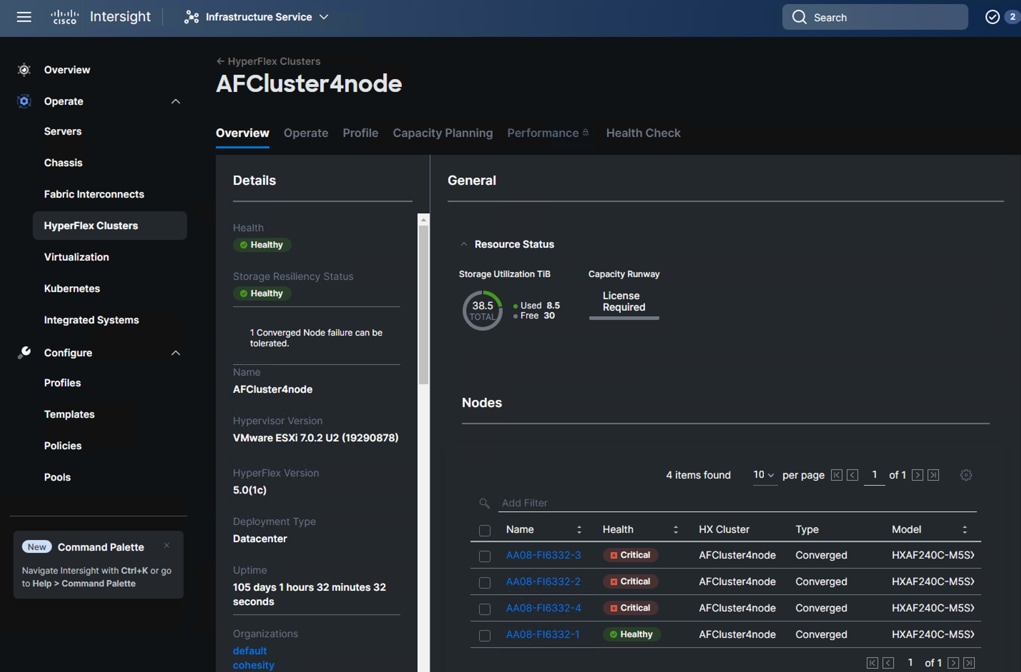Open the requests checkmark icon in header
1021x672 pixels.
pyautogui.click(x=992, y=17)
